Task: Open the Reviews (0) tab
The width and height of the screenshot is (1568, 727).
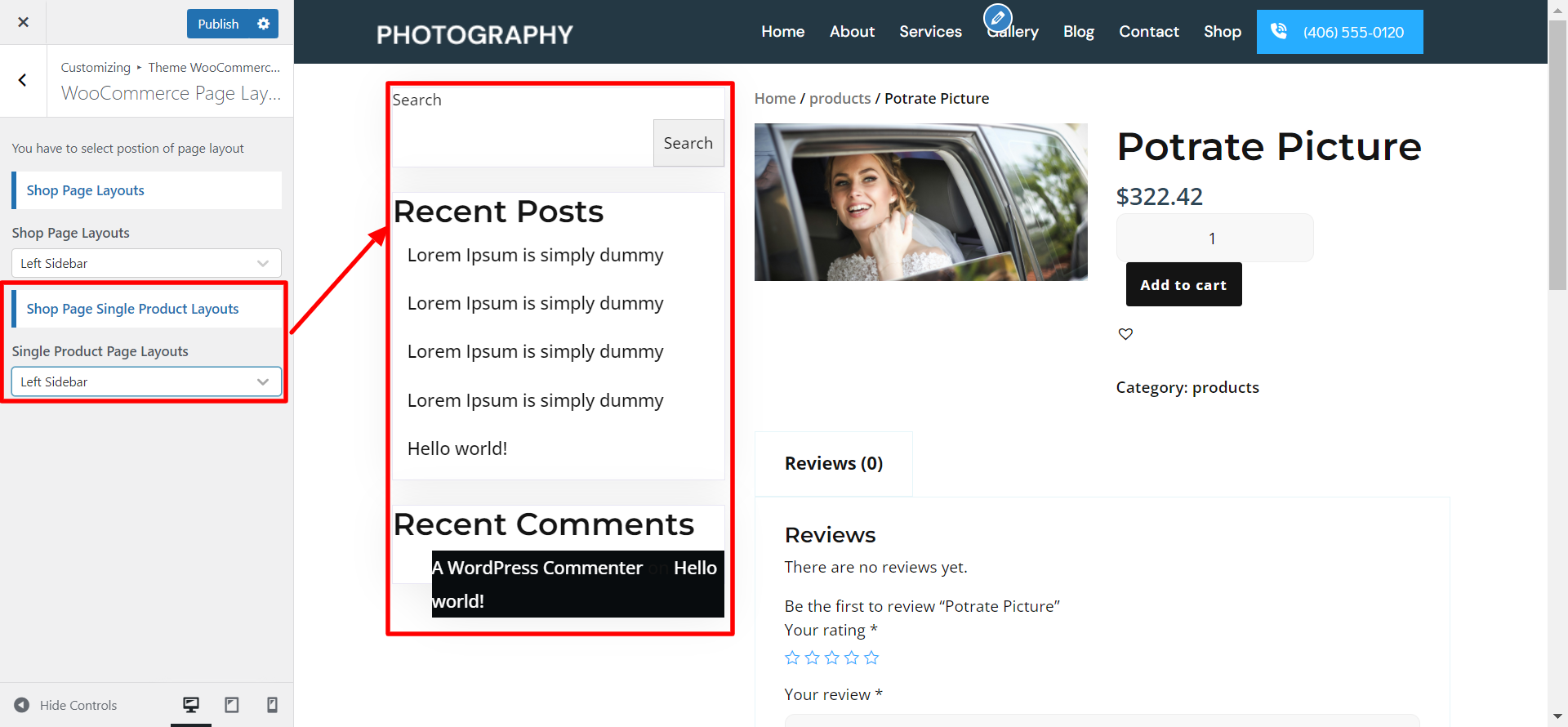Action: (833, 463)
